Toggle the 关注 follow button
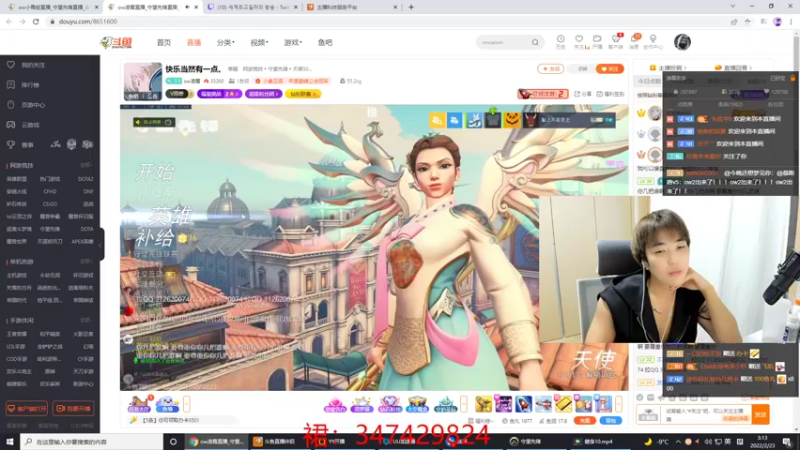 (610, 69)
